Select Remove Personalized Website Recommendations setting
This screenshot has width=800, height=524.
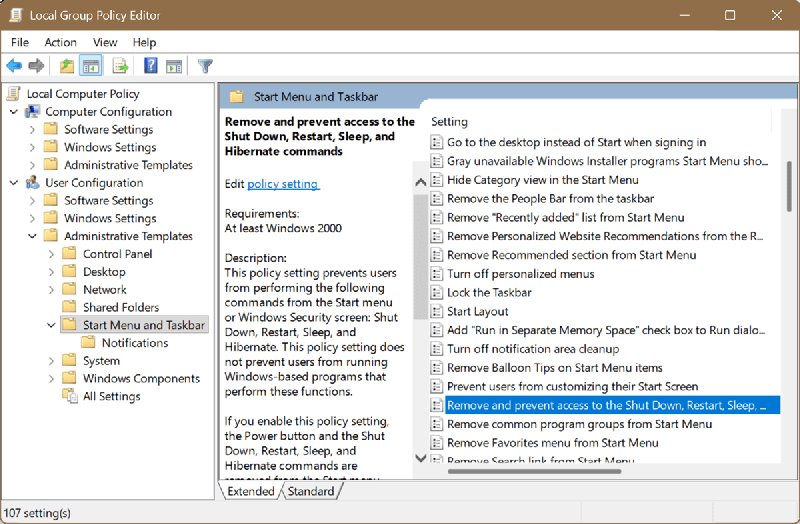tap(605, 236)
